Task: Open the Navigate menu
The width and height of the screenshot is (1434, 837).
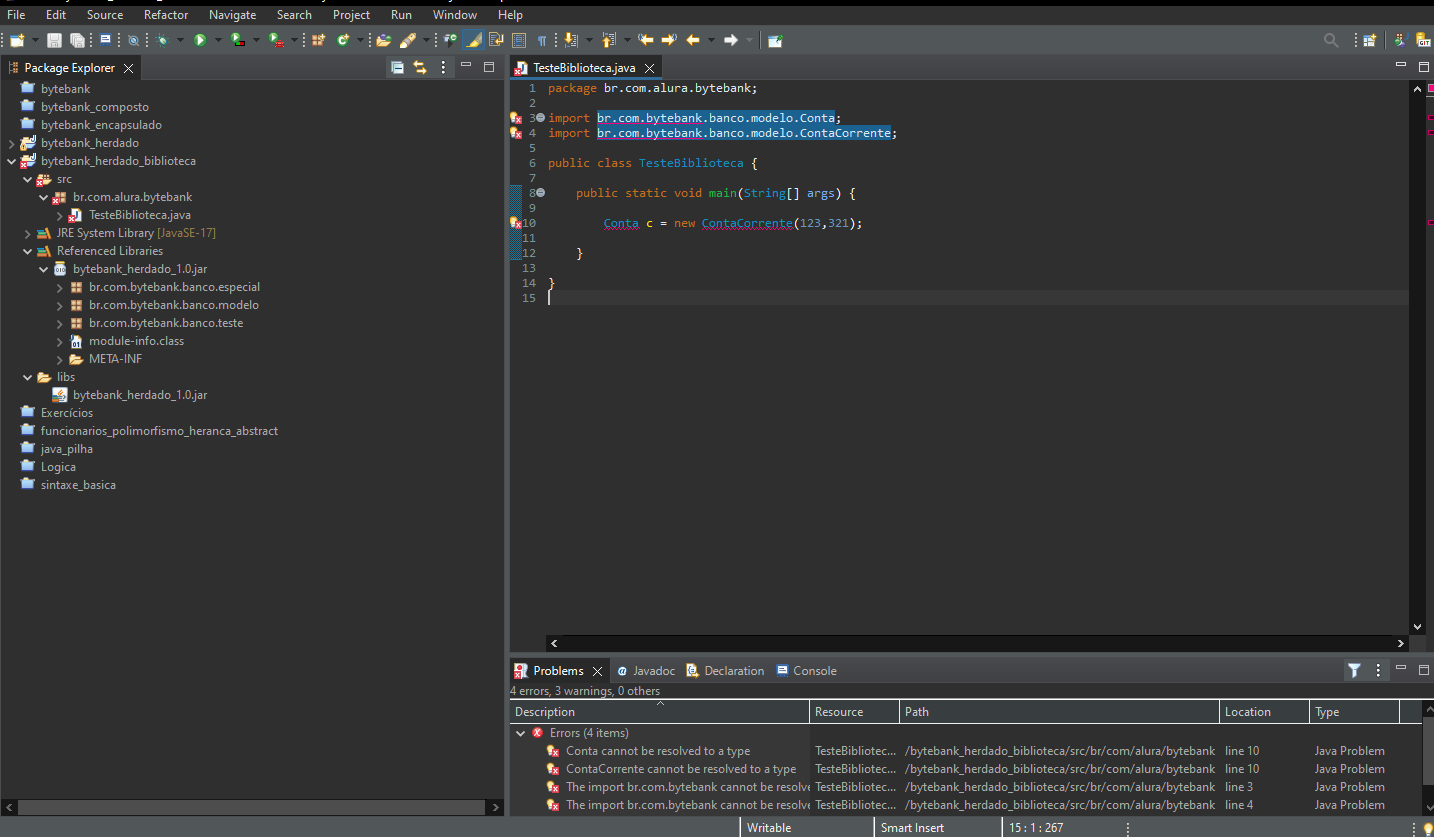Action: 232,15
